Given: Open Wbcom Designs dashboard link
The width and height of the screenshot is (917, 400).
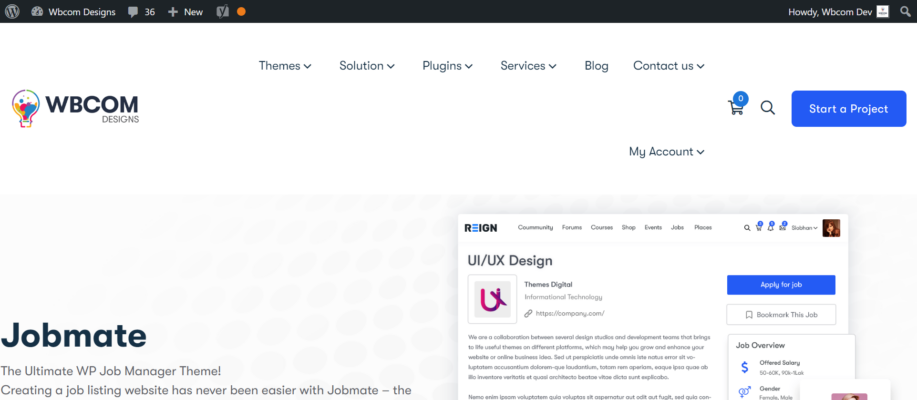Looking at the screenshot, I should click(74, 12).
